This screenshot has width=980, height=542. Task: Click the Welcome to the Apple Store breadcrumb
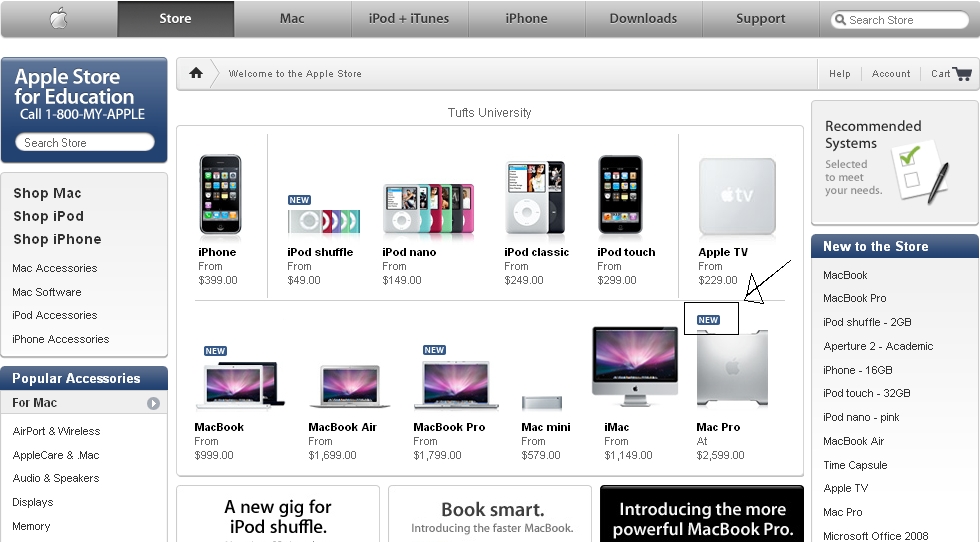[295, 74]
